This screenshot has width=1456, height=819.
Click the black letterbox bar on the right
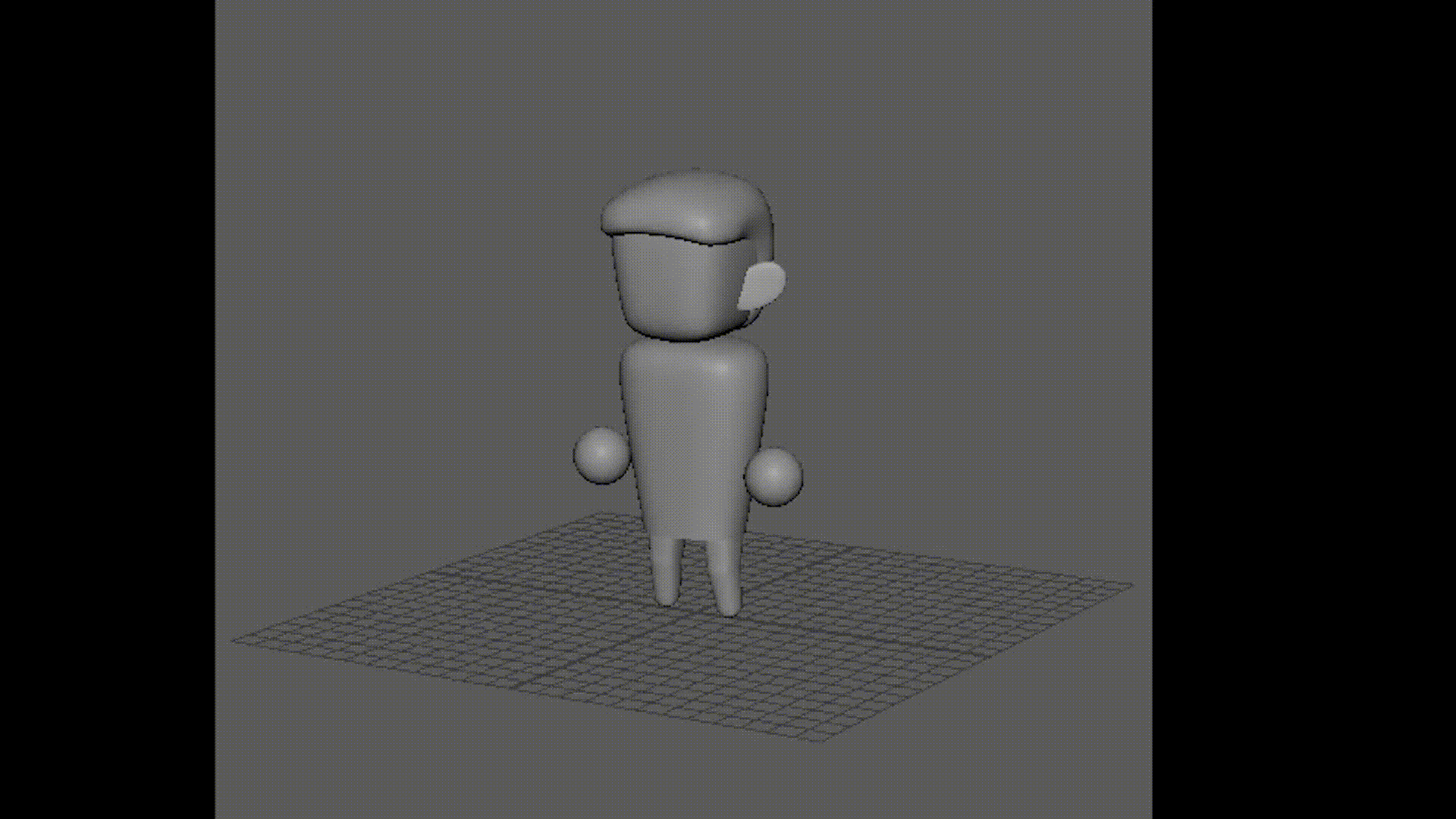coord(1304,409)
